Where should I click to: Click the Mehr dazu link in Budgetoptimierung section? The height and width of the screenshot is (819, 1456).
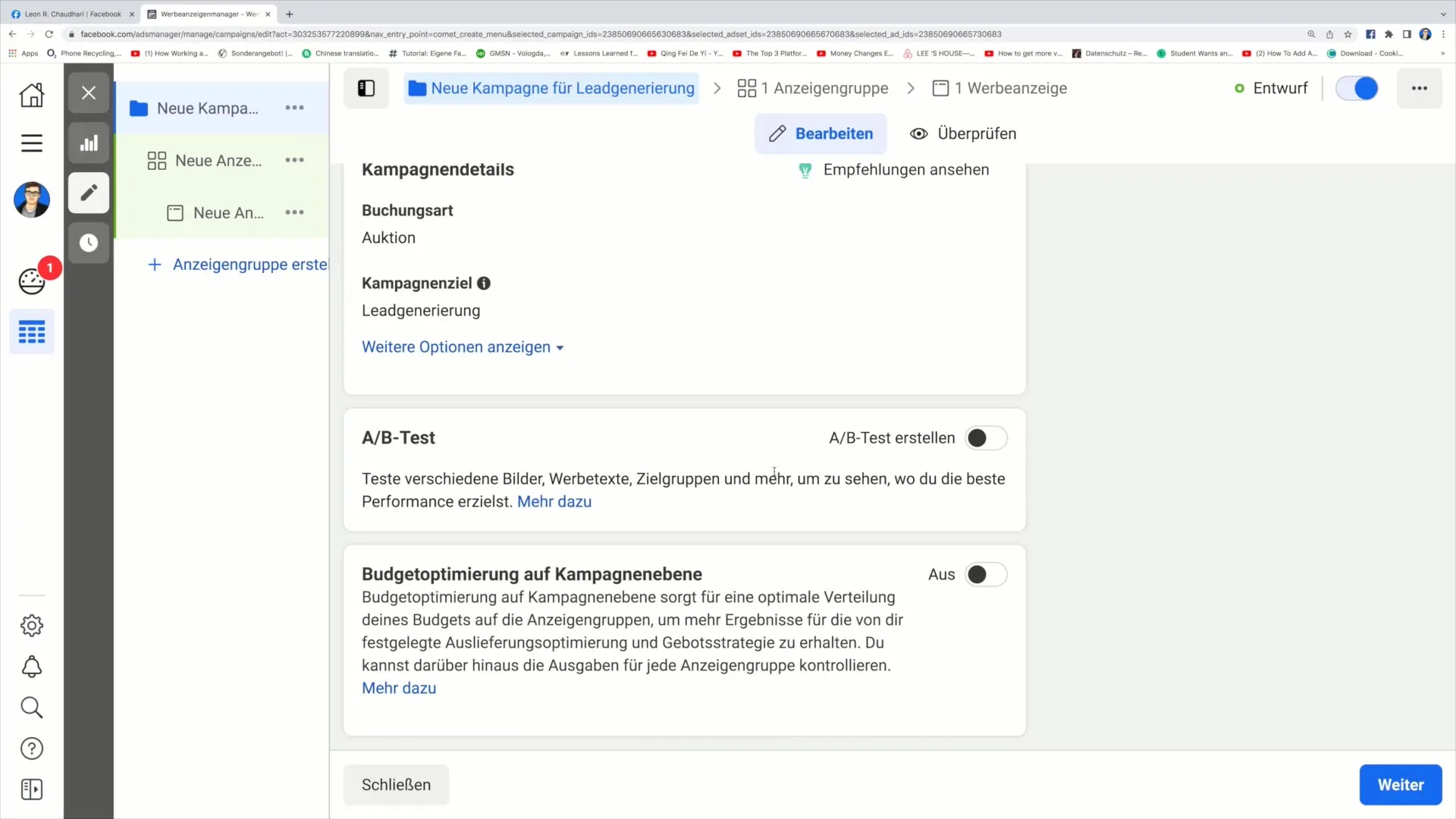tap(399, 688)
